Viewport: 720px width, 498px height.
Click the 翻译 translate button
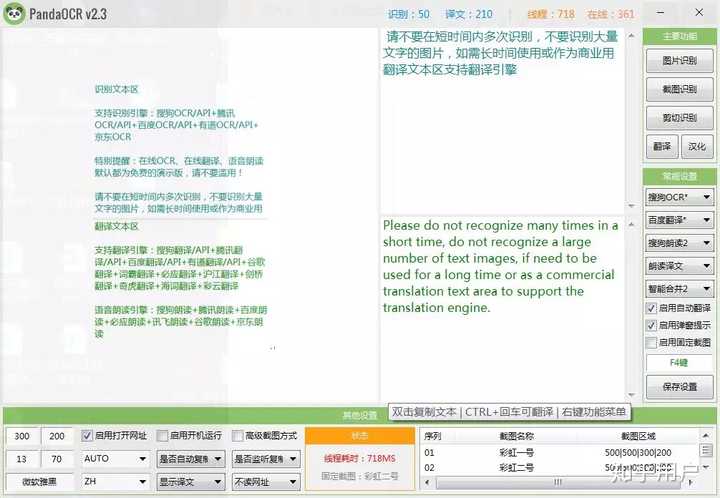click(662, 147)
